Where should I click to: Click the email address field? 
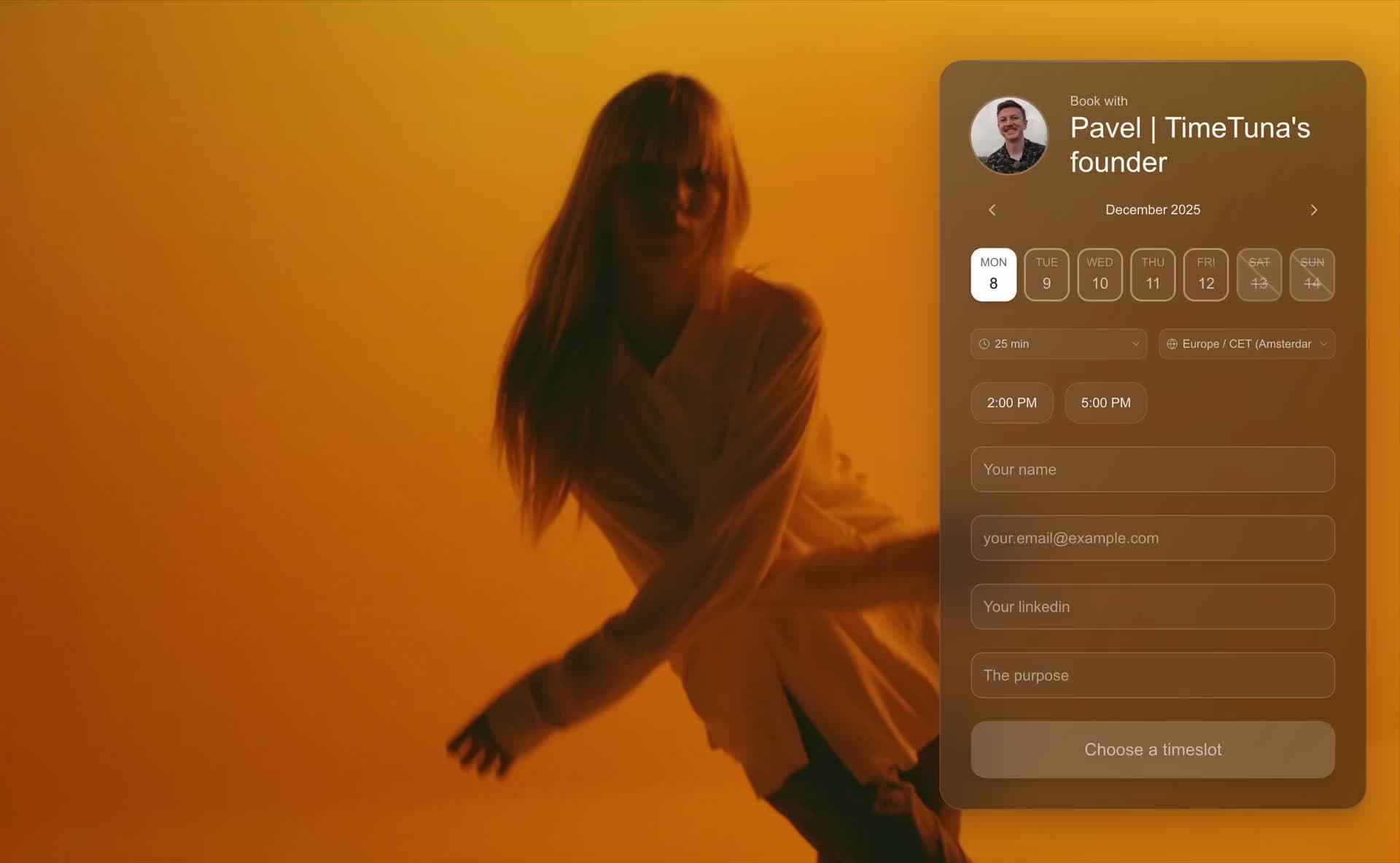tap(1152, 538)
